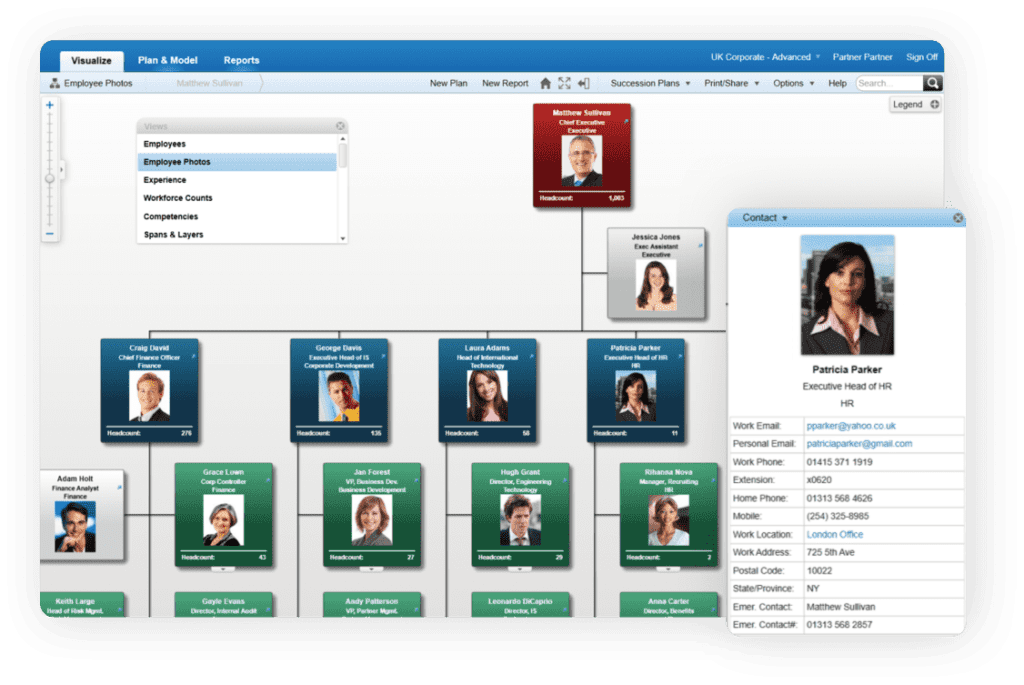The image size is (1024, 685).
Task: Select Employee Photos in the Views list
Action: (x=237, y=162)
